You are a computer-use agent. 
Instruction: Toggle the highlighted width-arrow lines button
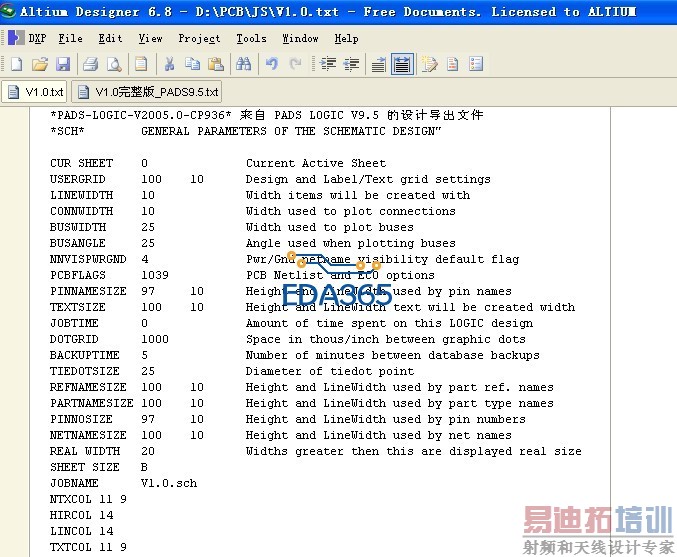click(x=402, y=64)
